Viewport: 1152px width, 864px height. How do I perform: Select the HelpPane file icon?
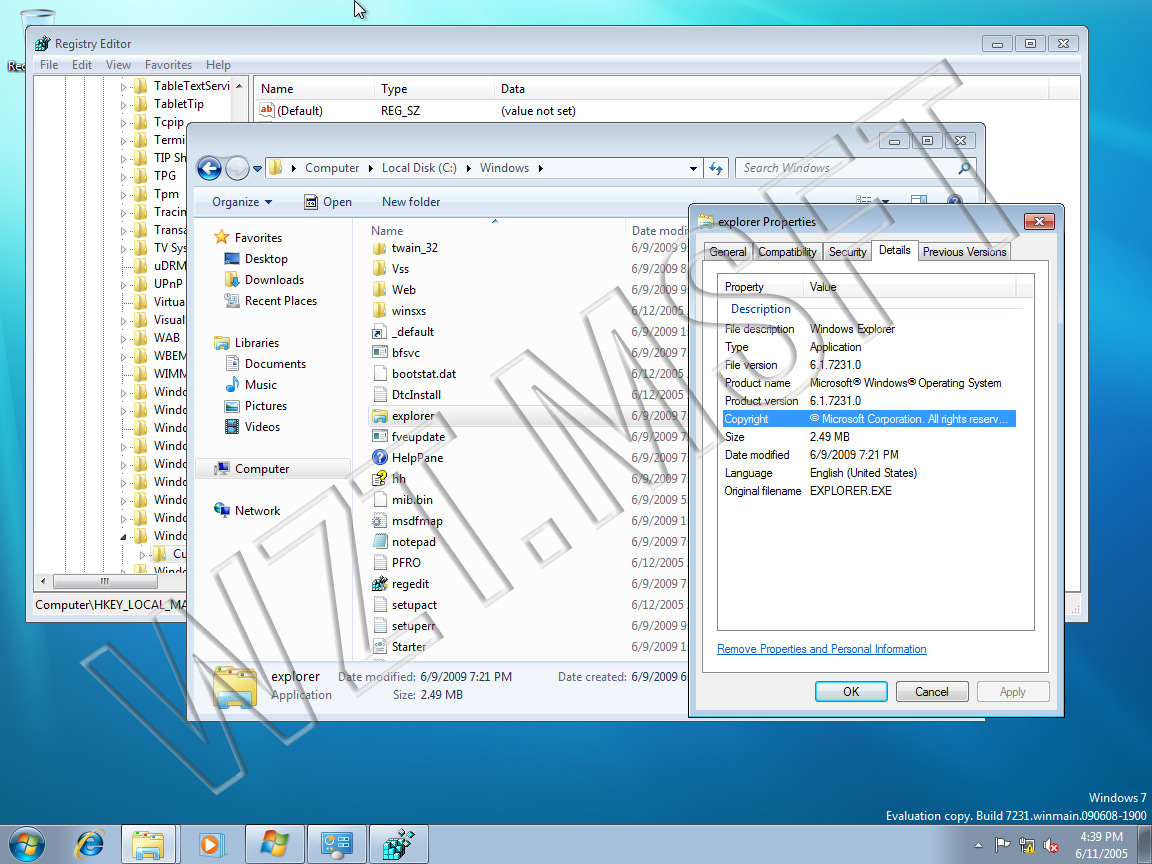pyautogui.click(x=379, y=458)
